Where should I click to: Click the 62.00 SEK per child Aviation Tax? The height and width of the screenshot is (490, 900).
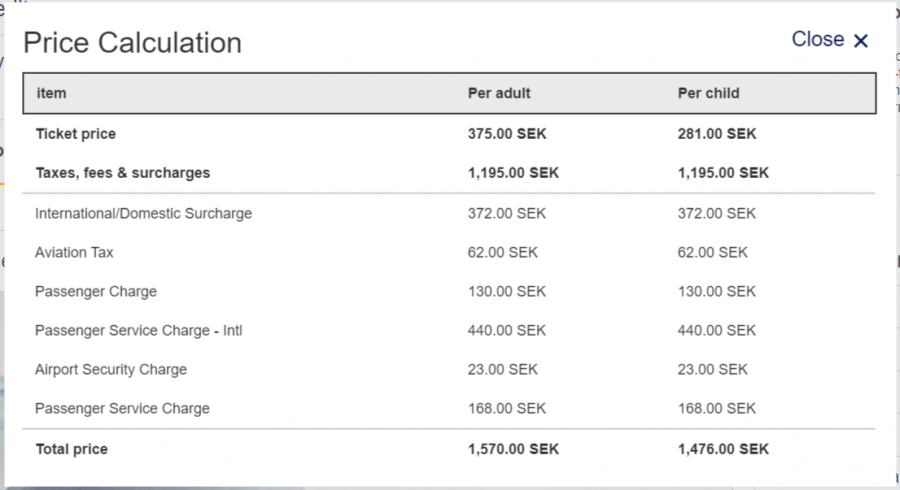(x=712, y=253)
